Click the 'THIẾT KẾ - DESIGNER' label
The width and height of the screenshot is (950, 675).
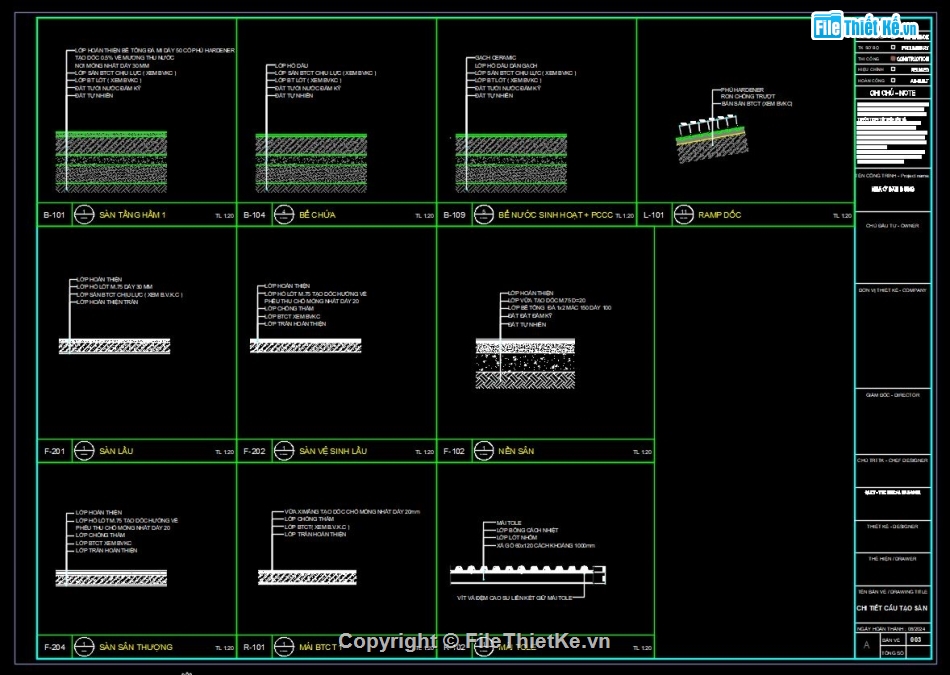[x=892, y=527]
